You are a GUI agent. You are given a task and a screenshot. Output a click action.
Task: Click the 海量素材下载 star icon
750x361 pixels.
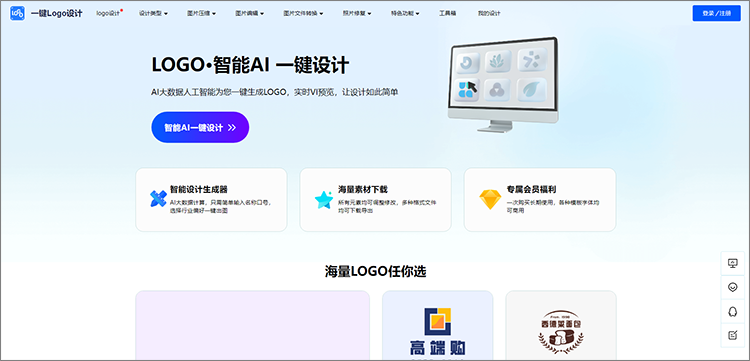point(323,199)
